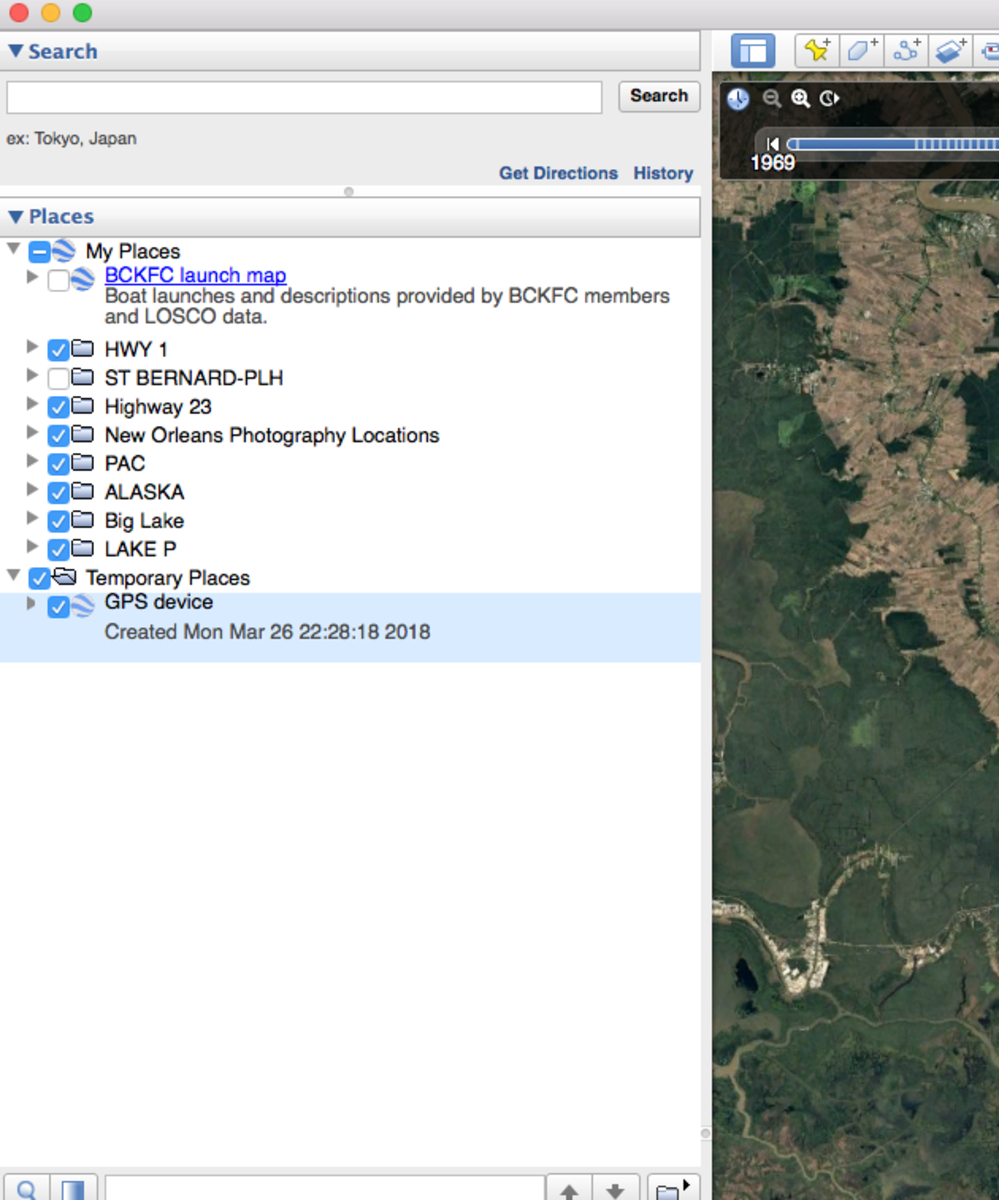Click the 1969 date label
The width and height of the screenshot is (999, 1200).
[772, 163]
